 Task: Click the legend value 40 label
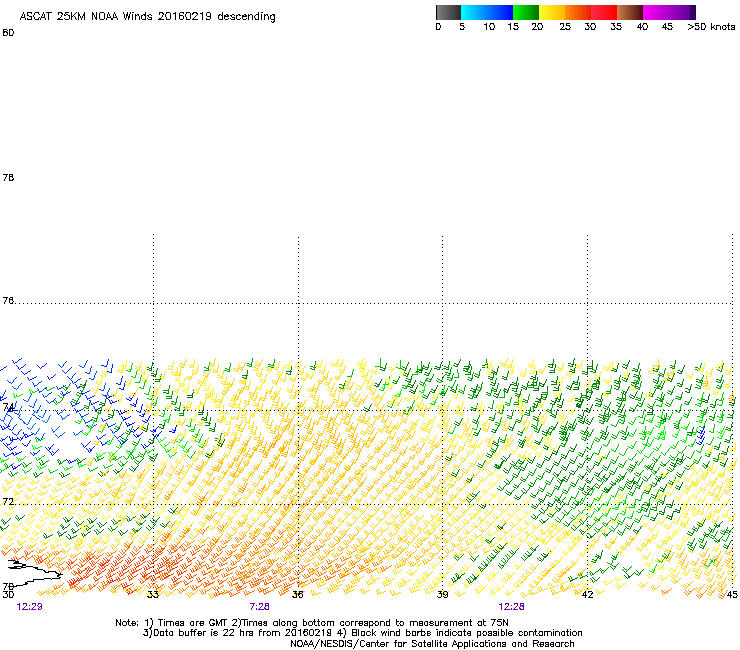[642, 27]
